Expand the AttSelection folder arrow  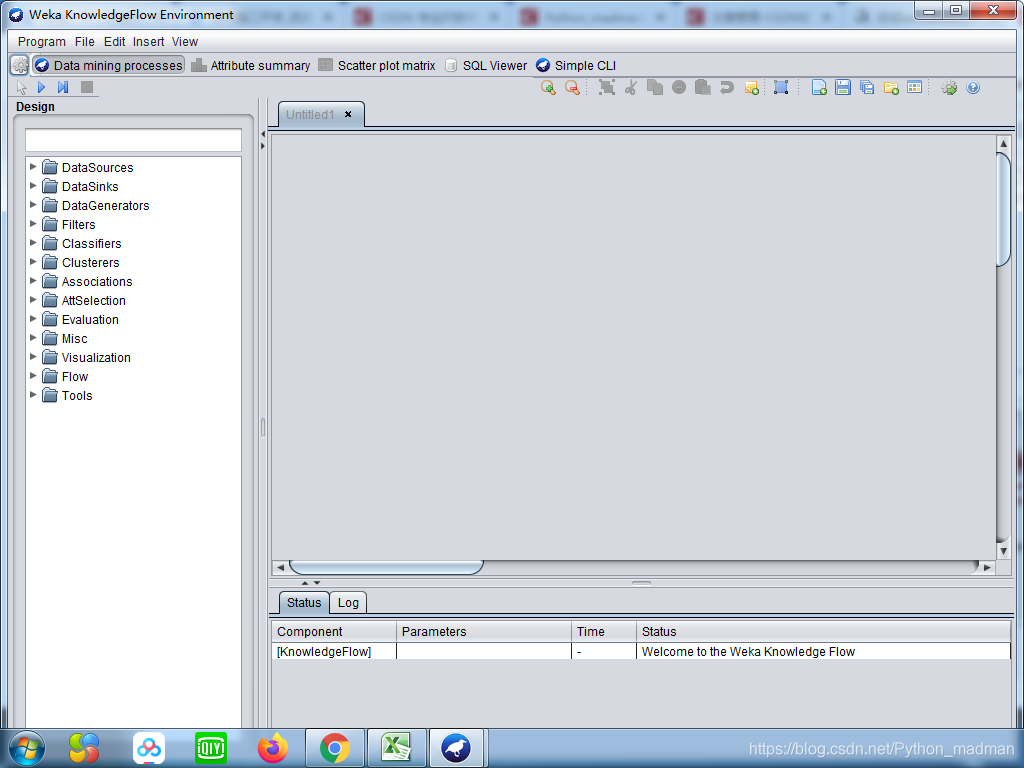tap(33, 299)
